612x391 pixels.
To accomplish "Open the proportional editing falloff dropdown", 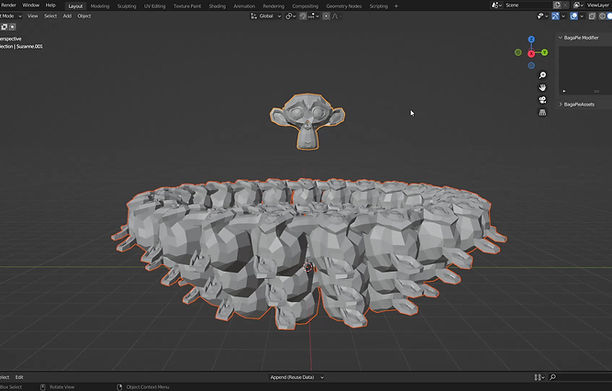I will [336, 16].
